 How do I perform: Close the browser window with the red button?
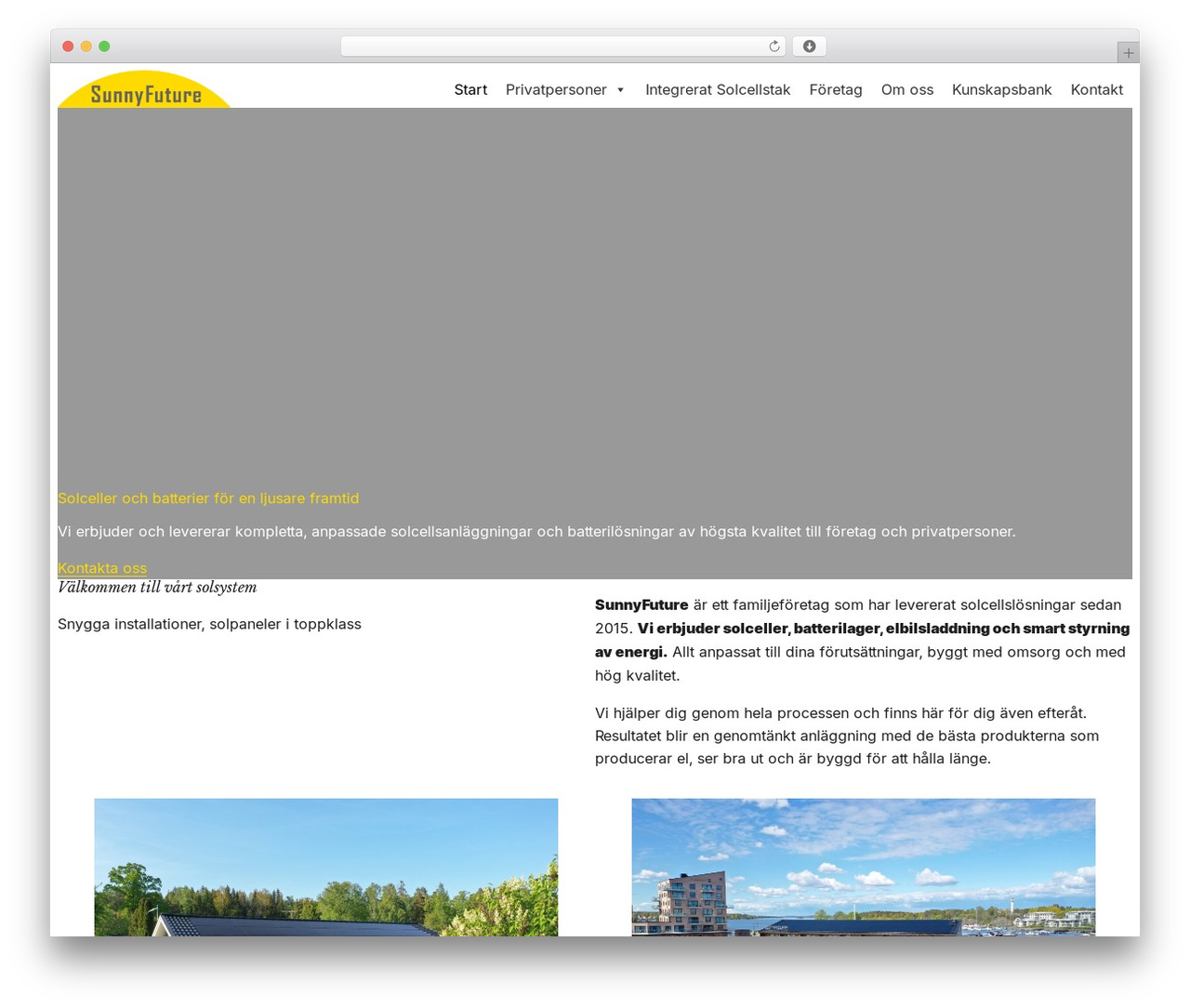pyautogui.click(x=68, y=46)
